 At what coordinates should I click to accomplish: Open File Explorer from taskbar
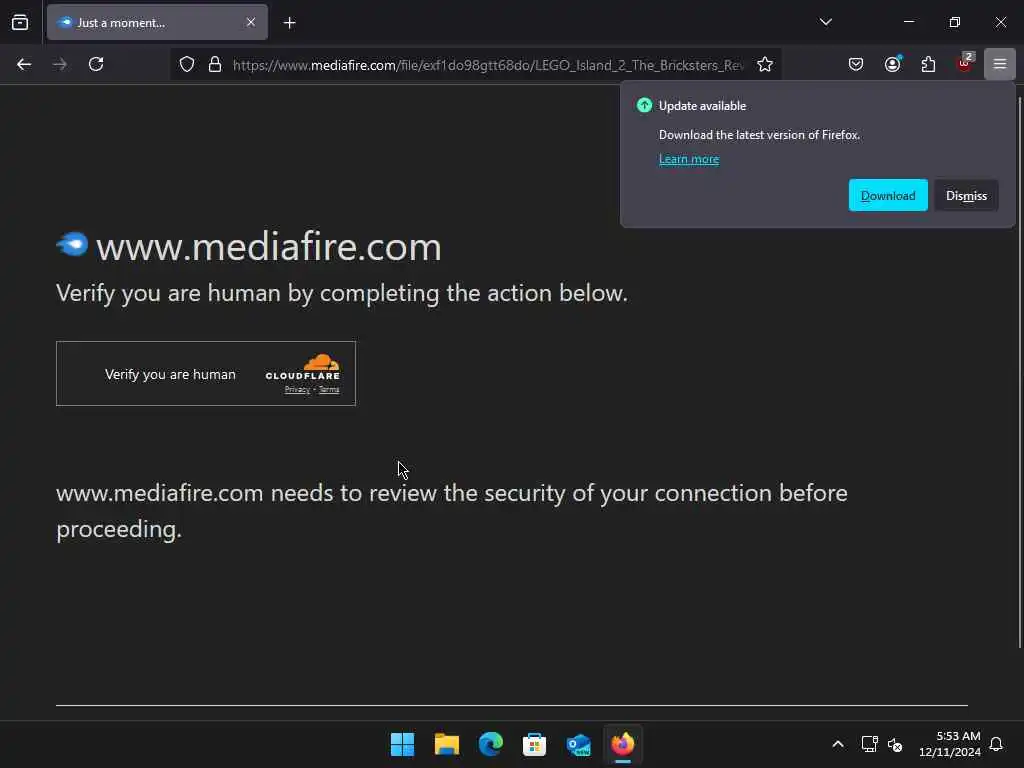[x=447, y=744]
